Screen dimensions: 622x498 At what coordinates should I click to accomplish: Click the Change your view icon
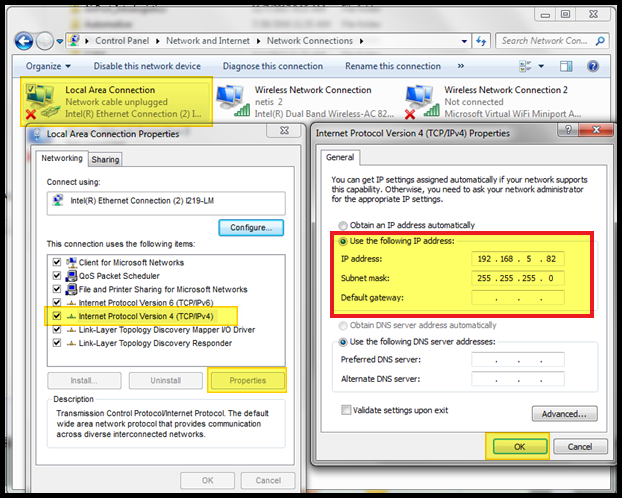pyautogui.click(x=525, y=66)
